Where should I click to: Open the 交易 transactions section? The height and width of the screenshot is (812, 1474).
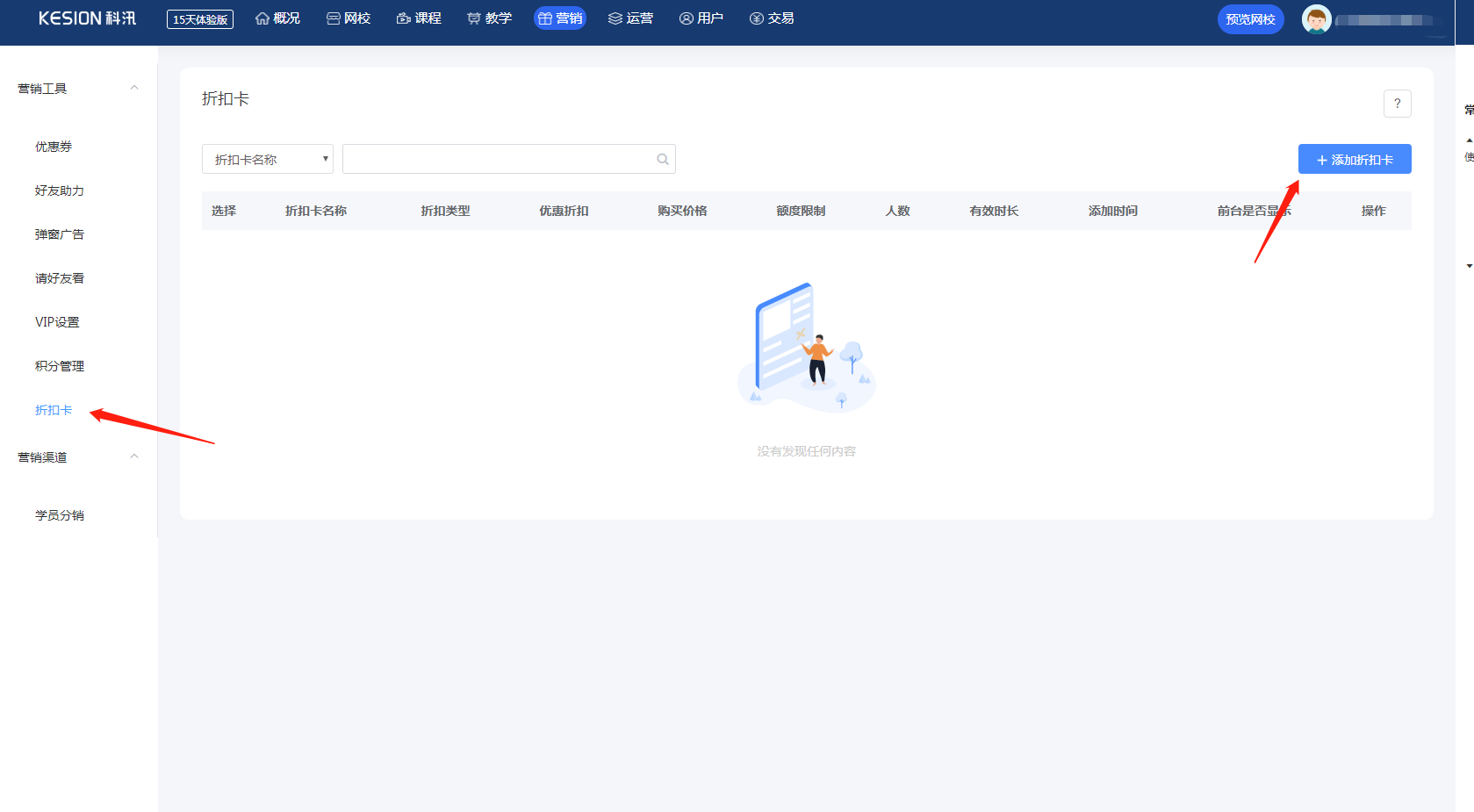772,18
